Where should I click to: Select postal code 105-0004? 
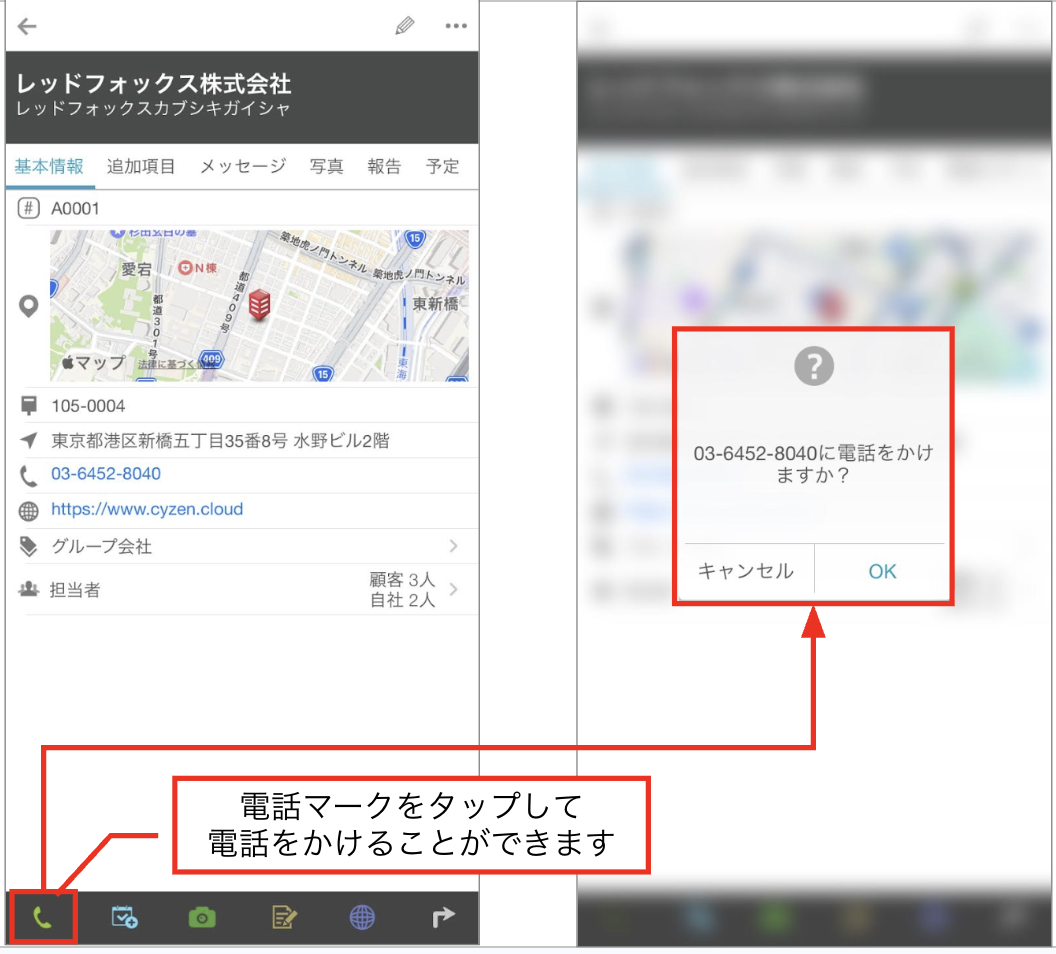tap(88, 406)
